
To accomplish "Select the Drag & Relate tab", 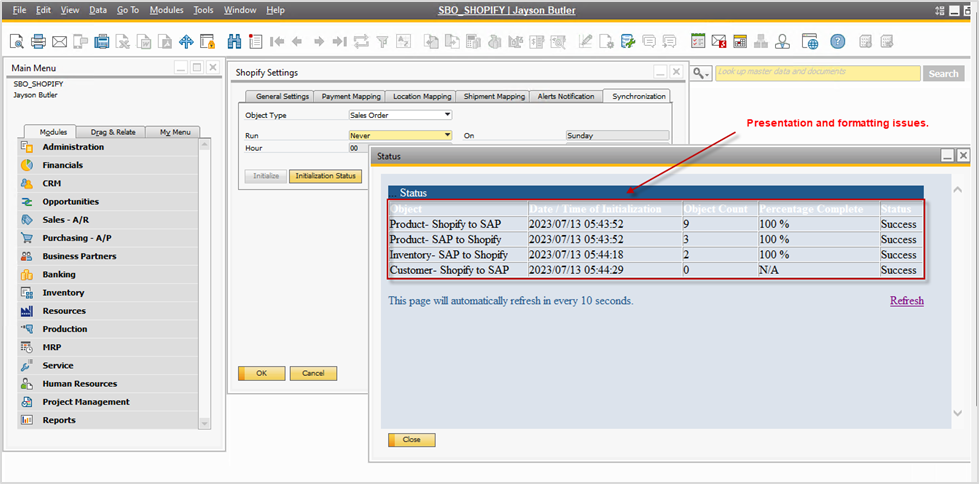I will 112,132.
